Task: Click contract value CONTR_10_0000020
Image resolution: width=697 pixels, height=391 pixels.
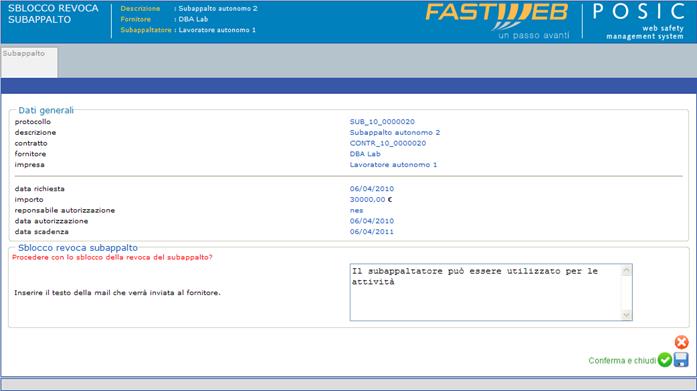Action: (x=388, y=143)
